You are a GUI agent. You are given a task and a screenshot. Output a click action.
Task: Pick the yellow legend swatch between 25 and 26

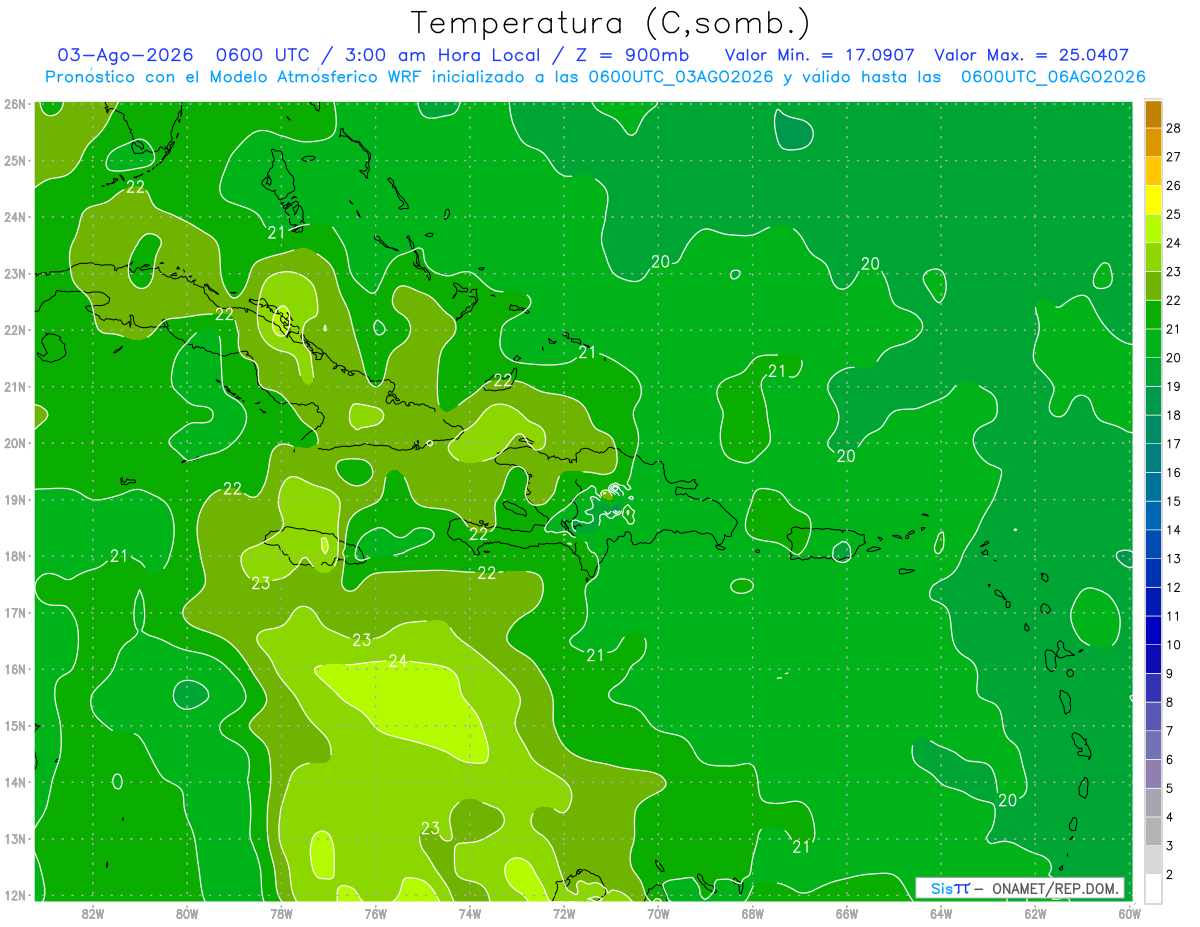point(1154,200)
